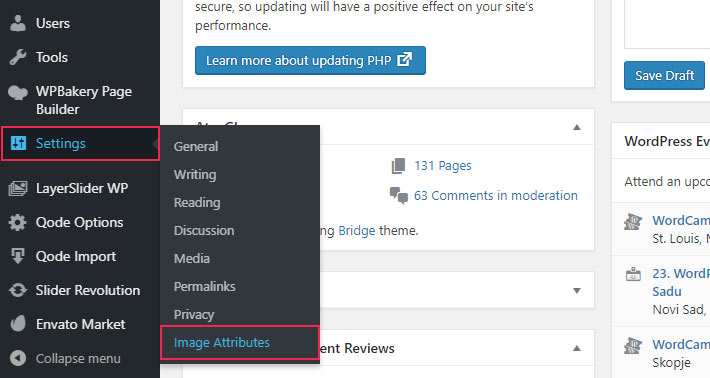
Task: Click Learn more about updating PHP button
Action: [x=310, y=60]
